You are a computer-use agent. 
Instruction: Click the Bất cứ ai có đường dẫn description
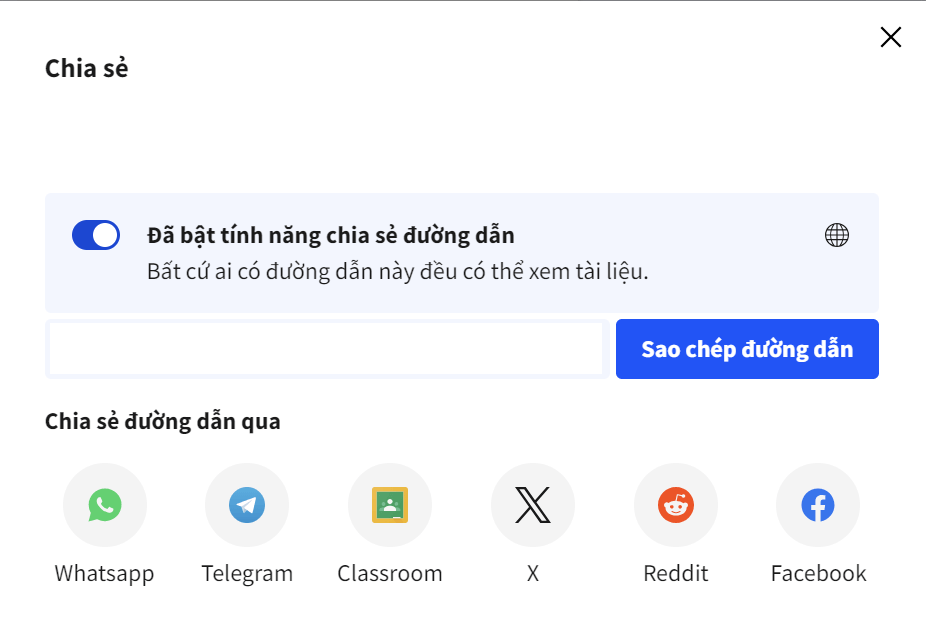coord(398,271)
